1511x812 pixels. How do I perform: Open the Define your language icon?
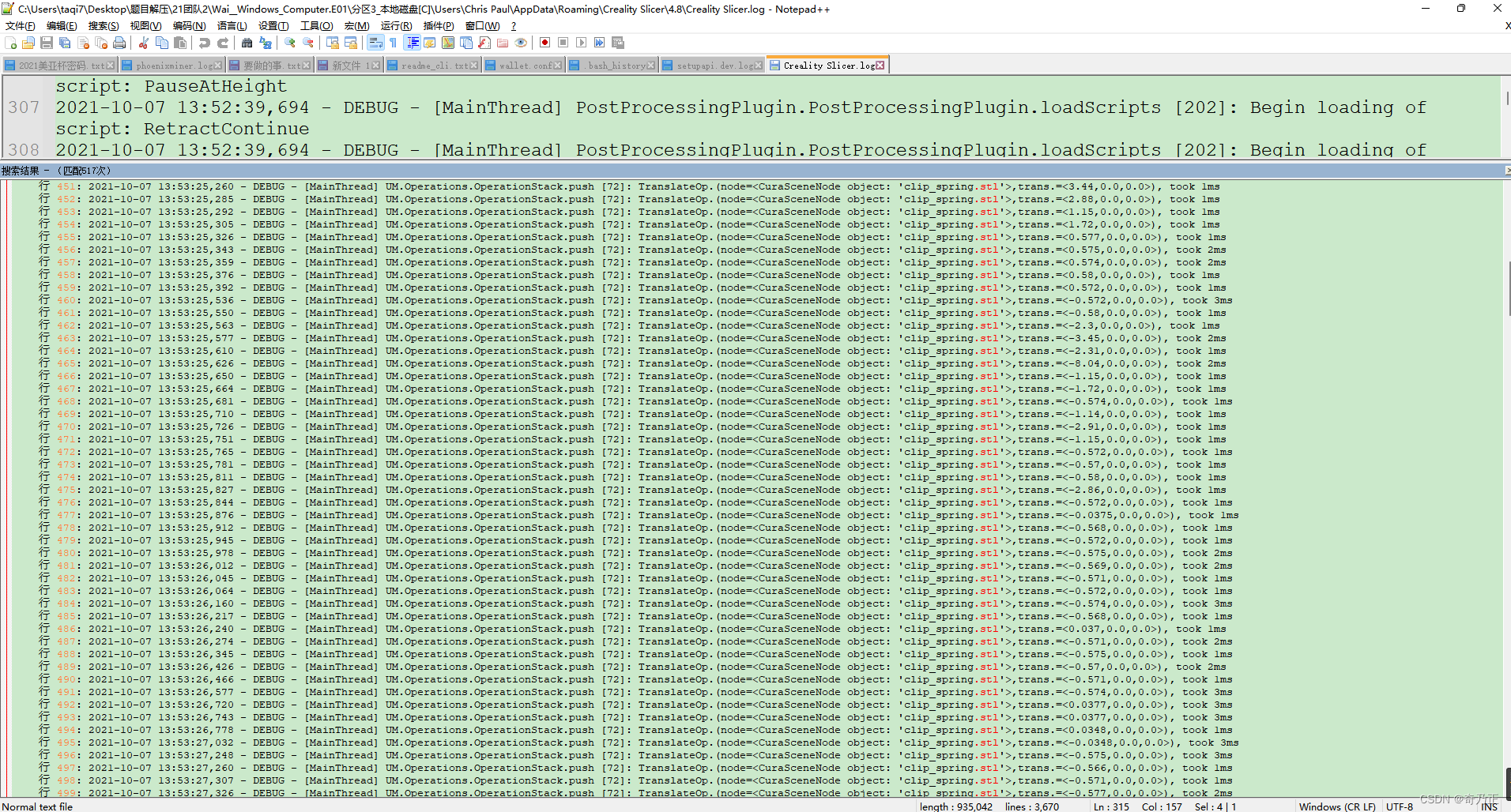pyautogui.click(x=430, y=43)
